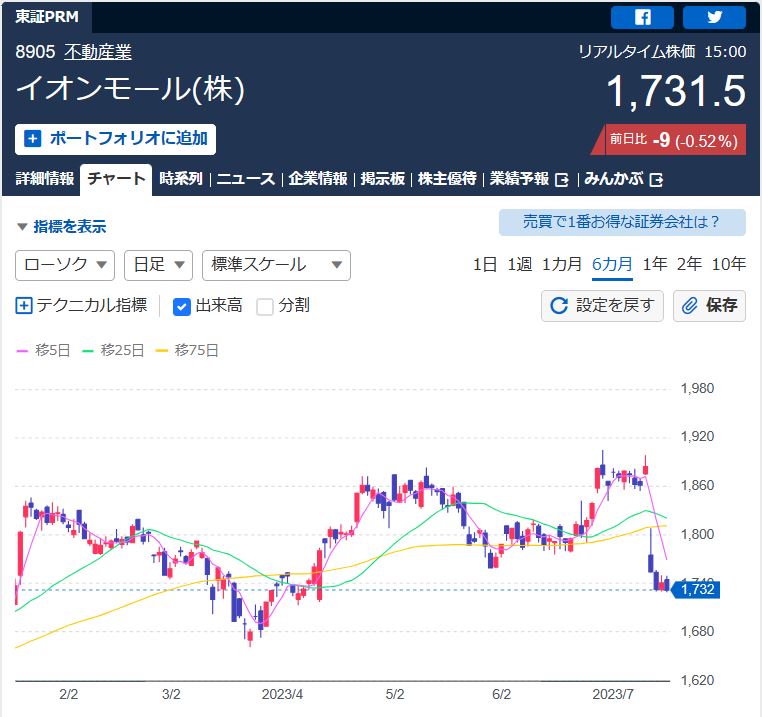Select the 1年 chart range
The image size is (762, 717).
point(655,264)
